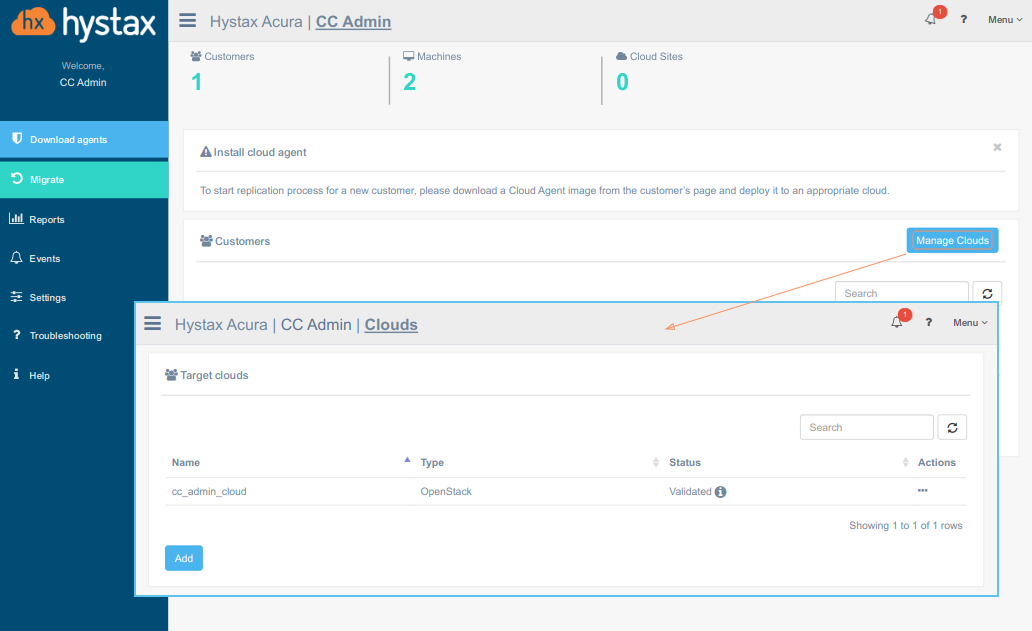Click the Hystax logo

coord(84,24)
